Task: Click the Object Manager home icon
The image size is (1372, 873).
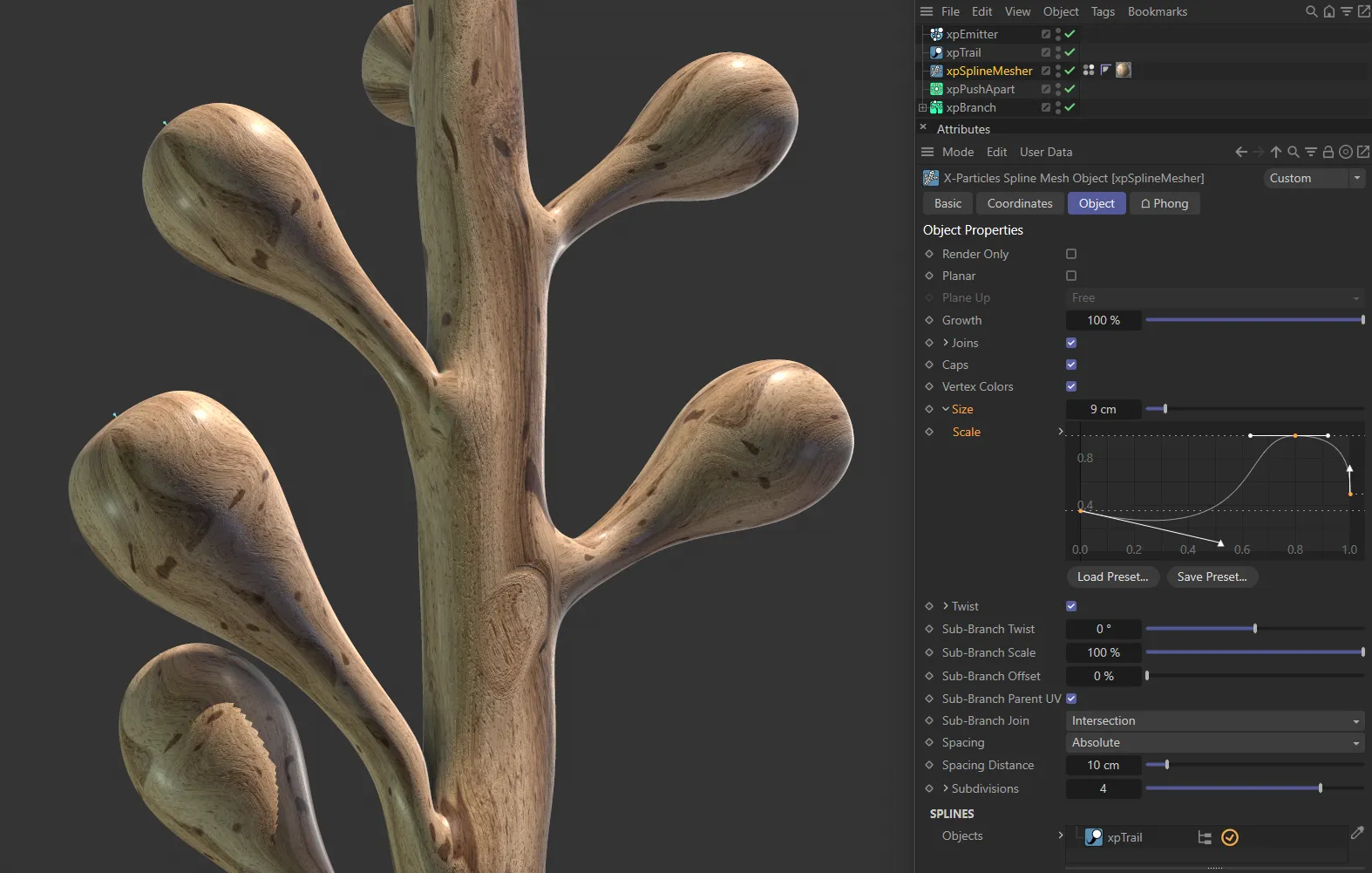Action: point(1328,11)
